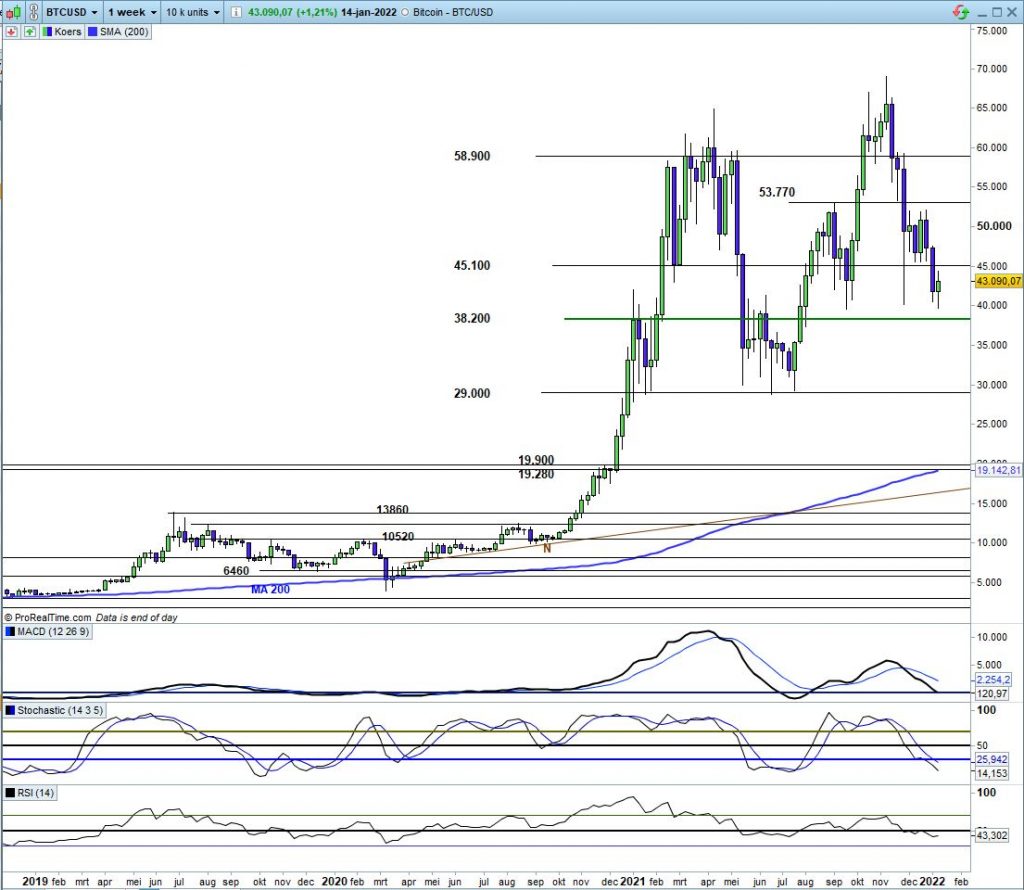Open the 1 week timeframe dropdown

132,12
